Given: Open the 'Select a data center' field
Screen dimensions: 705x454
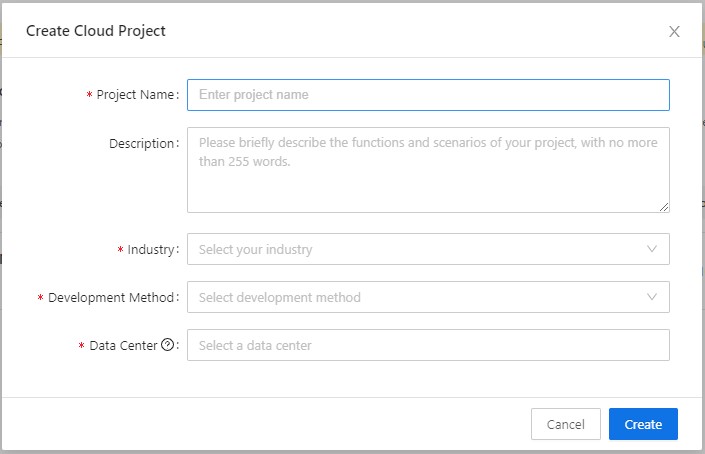Looking at the screenshot, I should [428, 345].
